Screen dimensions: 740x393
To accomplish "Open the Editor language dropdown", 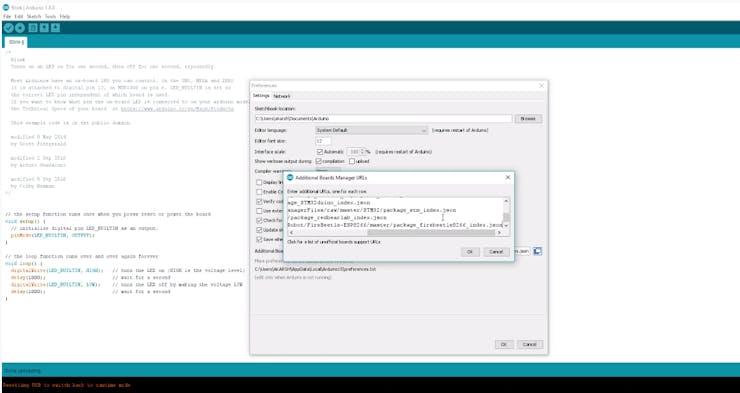I will pos(371,130).
